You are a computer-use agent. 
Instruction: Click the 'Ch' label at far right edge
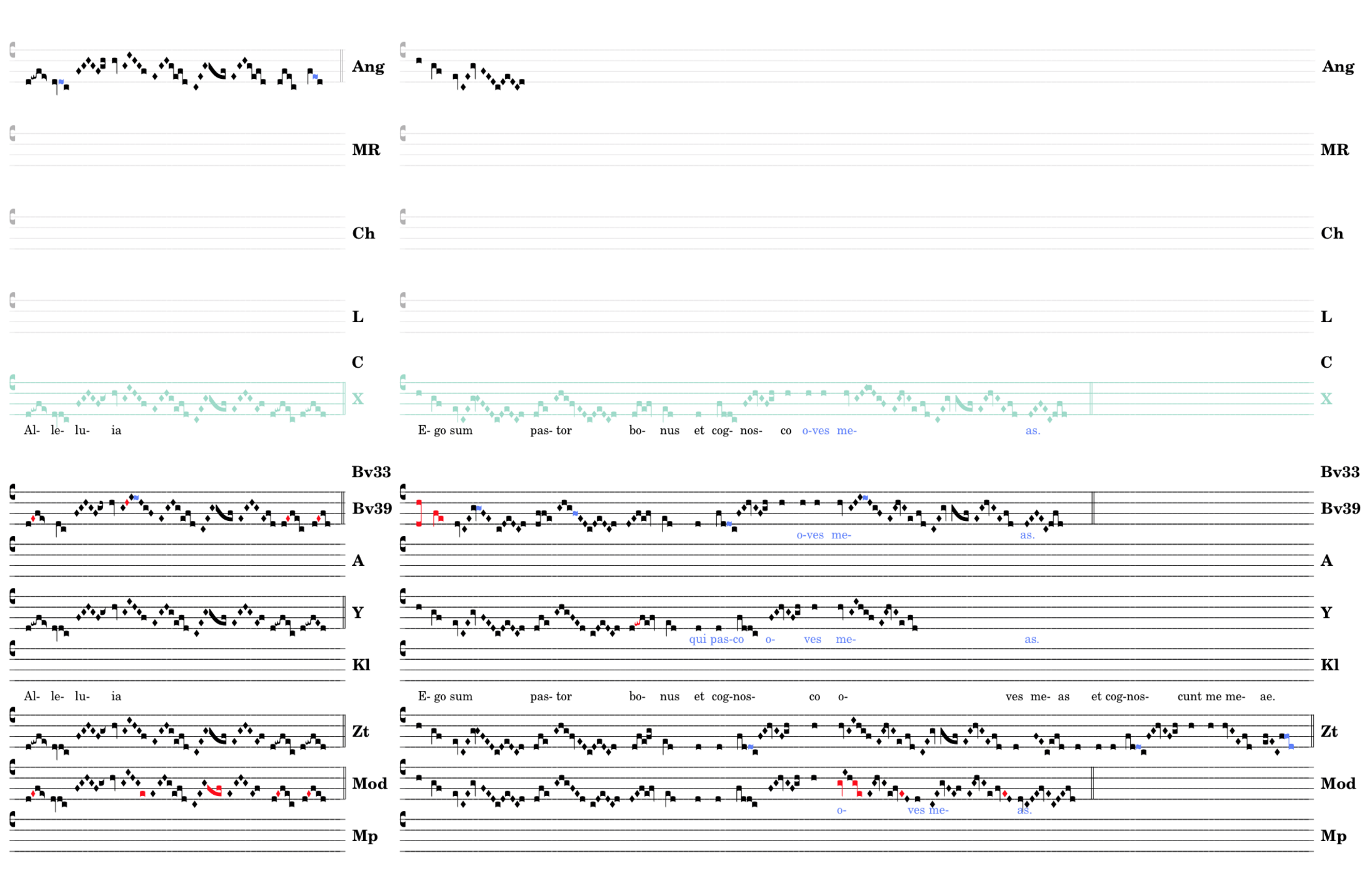tap(1331, 234)
